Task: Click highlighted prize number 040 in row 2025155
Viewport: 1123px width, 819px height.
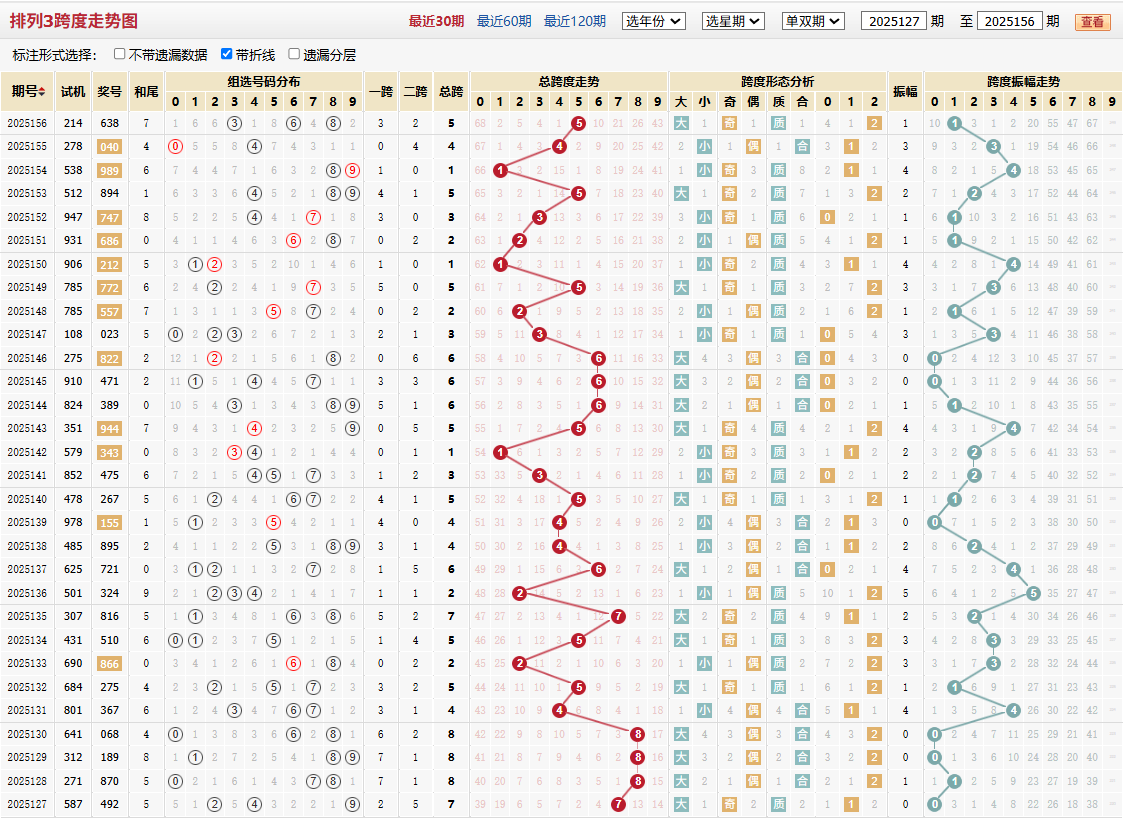Action: (110, 147)
